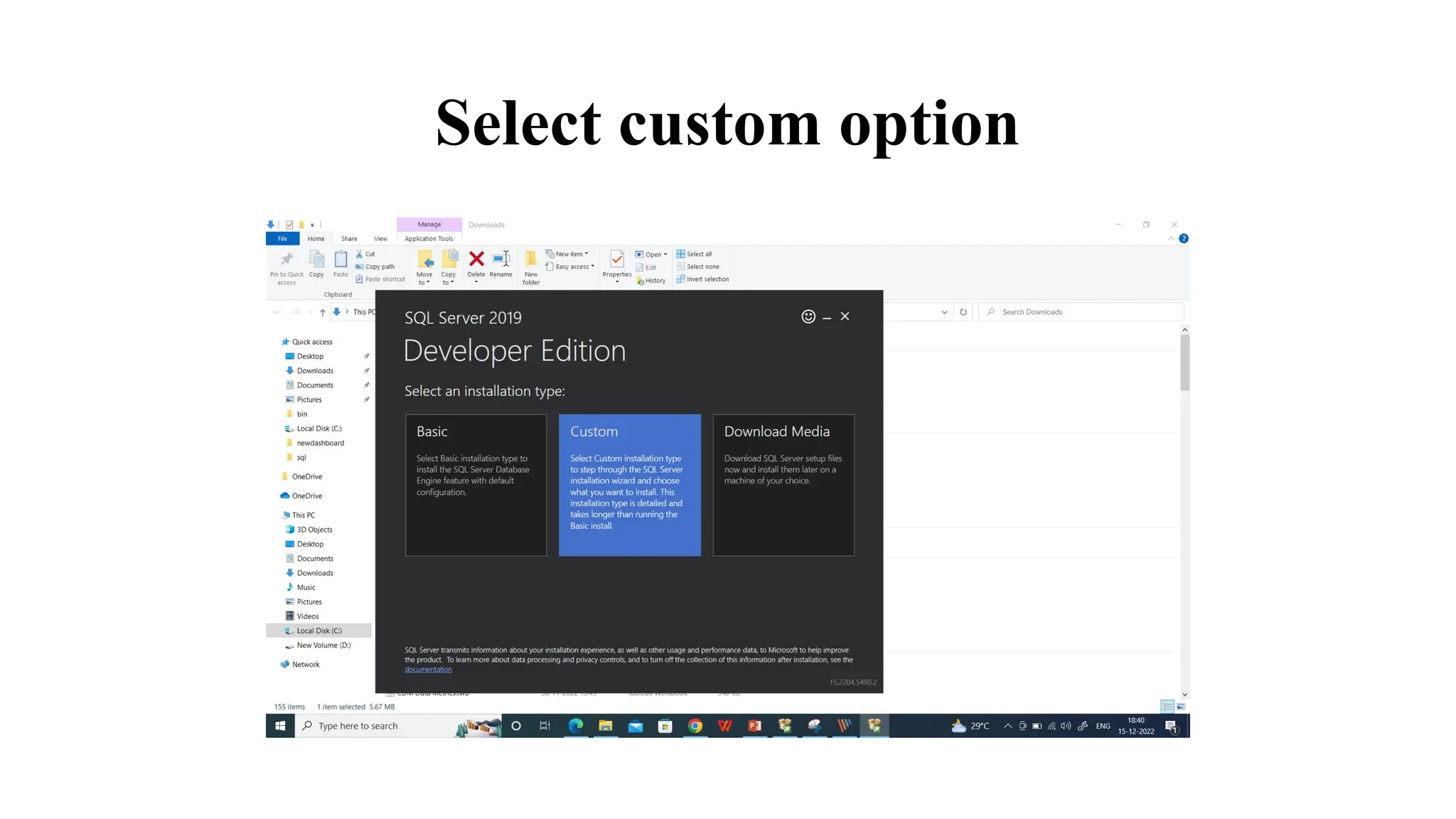This screenshot has width=1456, height=819.
Task: Choose the Download Media installation tile
Action: pyautogui.click(x=783, y=485)
